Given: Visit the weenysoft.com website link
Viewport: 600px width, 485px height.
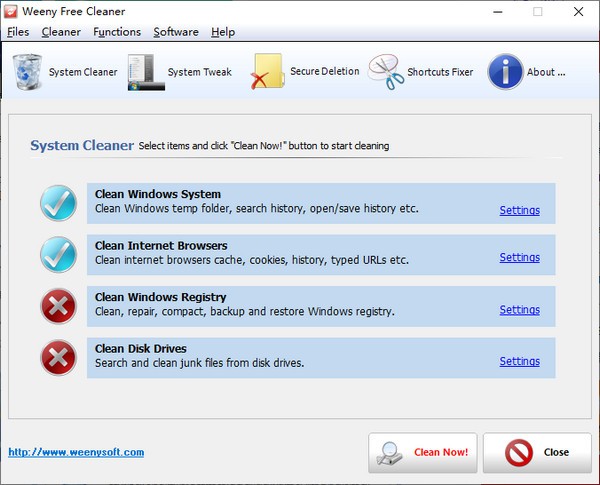Looking at the screenshot, I should 76,452.
